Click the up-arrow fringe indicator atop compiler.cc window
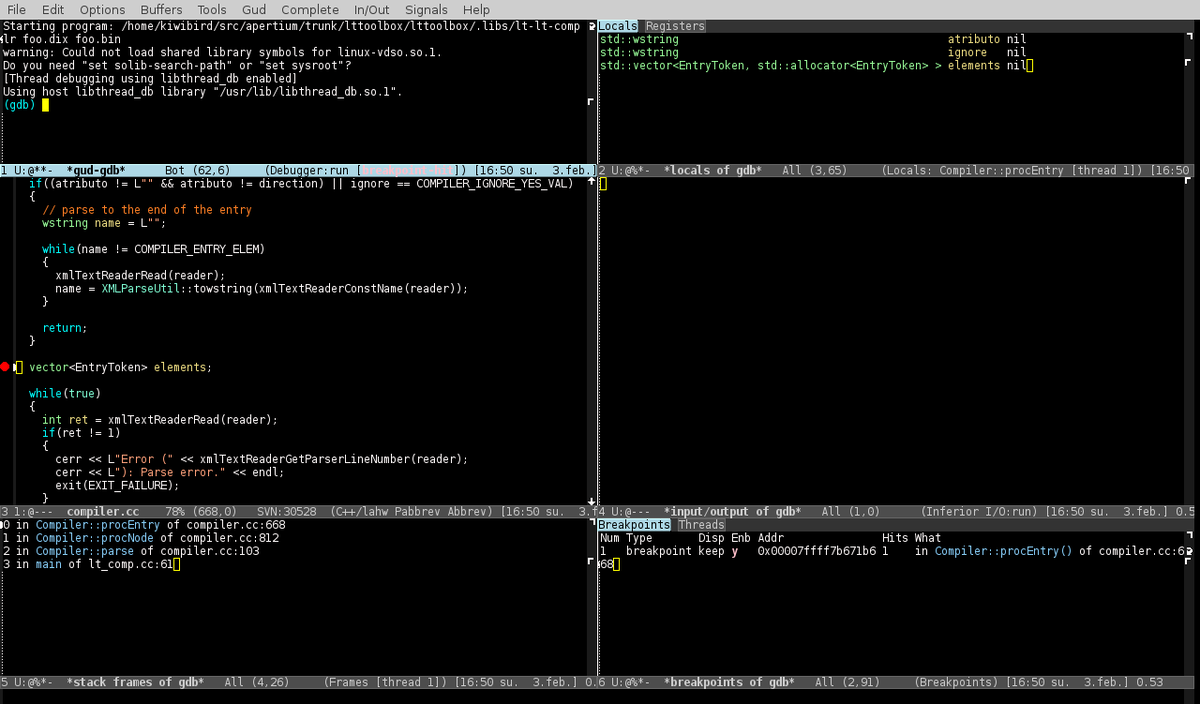 click(x=591, y=184)
